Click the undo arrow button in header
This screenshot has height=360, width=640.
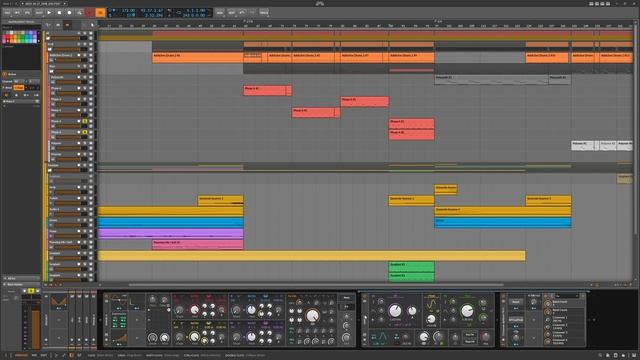pyautogui.click(x=242, y=13)
